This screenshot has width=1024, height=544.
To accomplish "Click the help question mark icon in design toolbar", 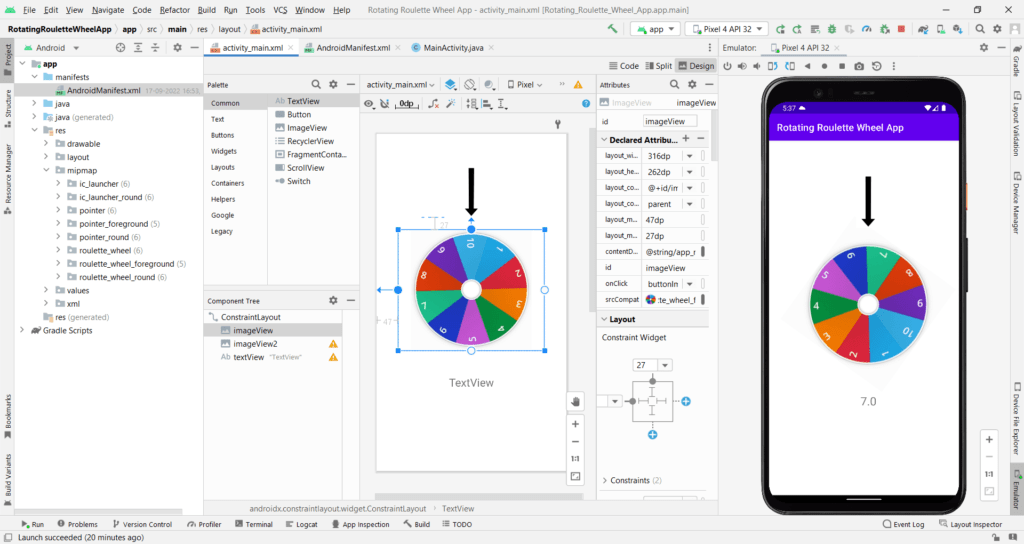I will pyautogui.click(x=586, y=104).
